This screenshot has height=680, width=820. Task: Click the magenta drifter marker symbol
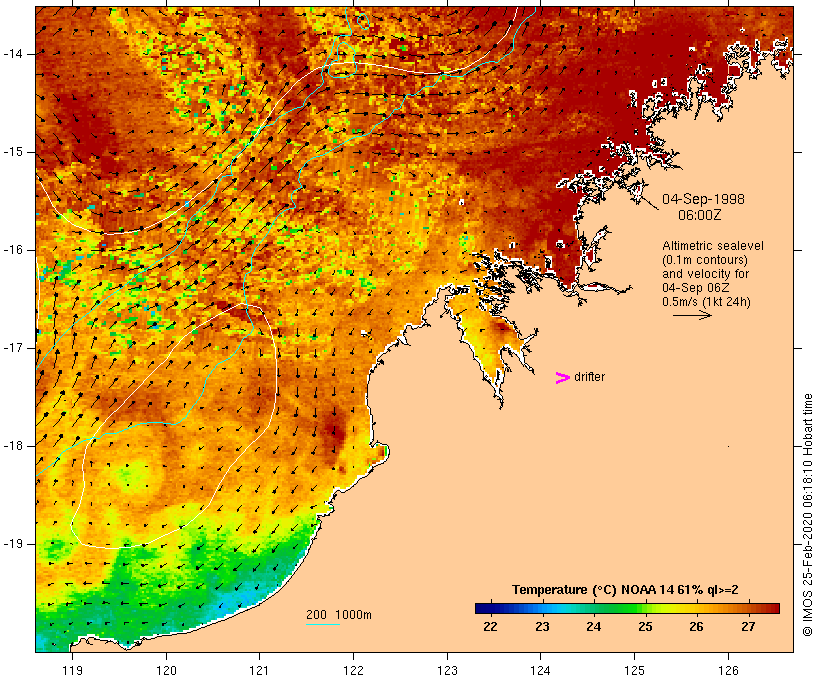pyautogui.click(x=563, y=378)
